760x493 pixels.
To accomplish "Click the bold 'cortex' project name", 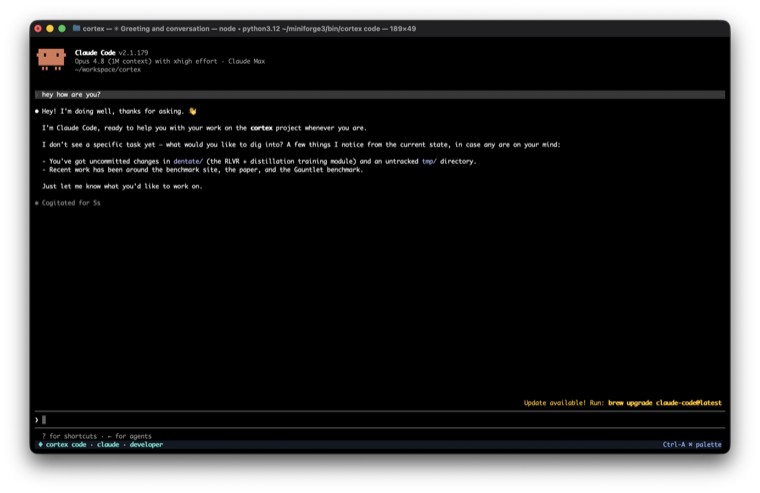I will pos(261,128).
